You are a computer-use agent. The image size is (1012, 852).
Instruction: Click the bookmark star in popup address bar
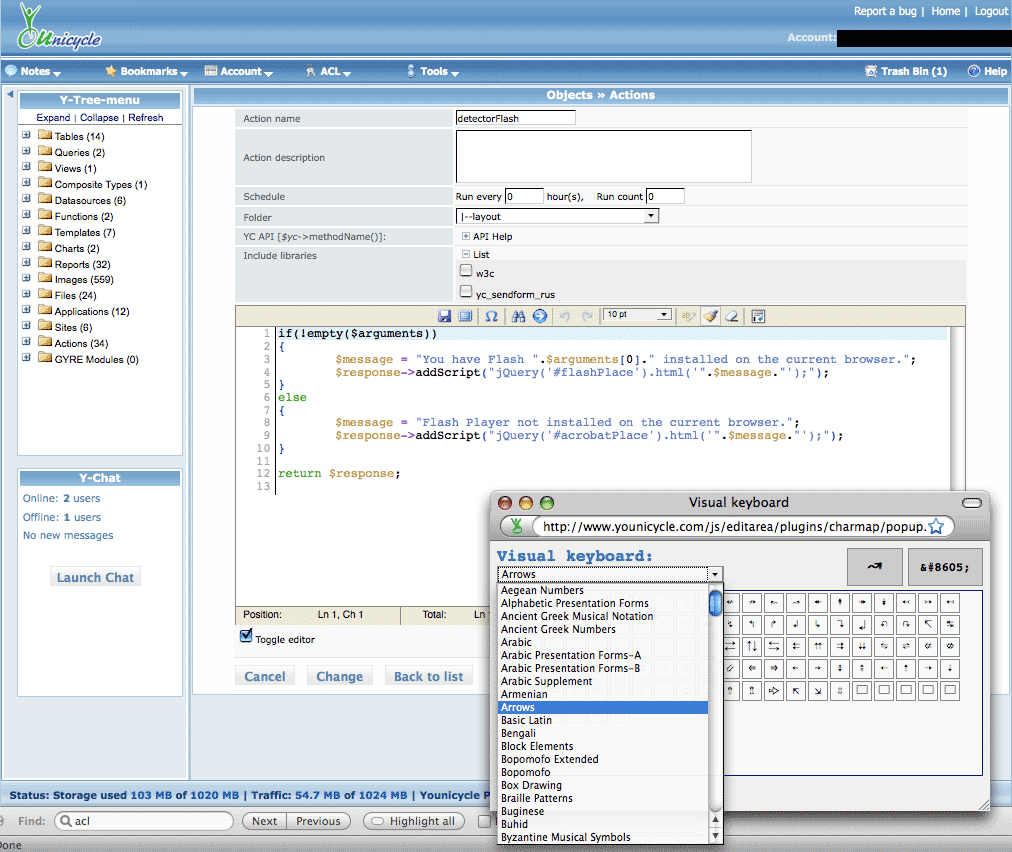[x=936, y=527]
